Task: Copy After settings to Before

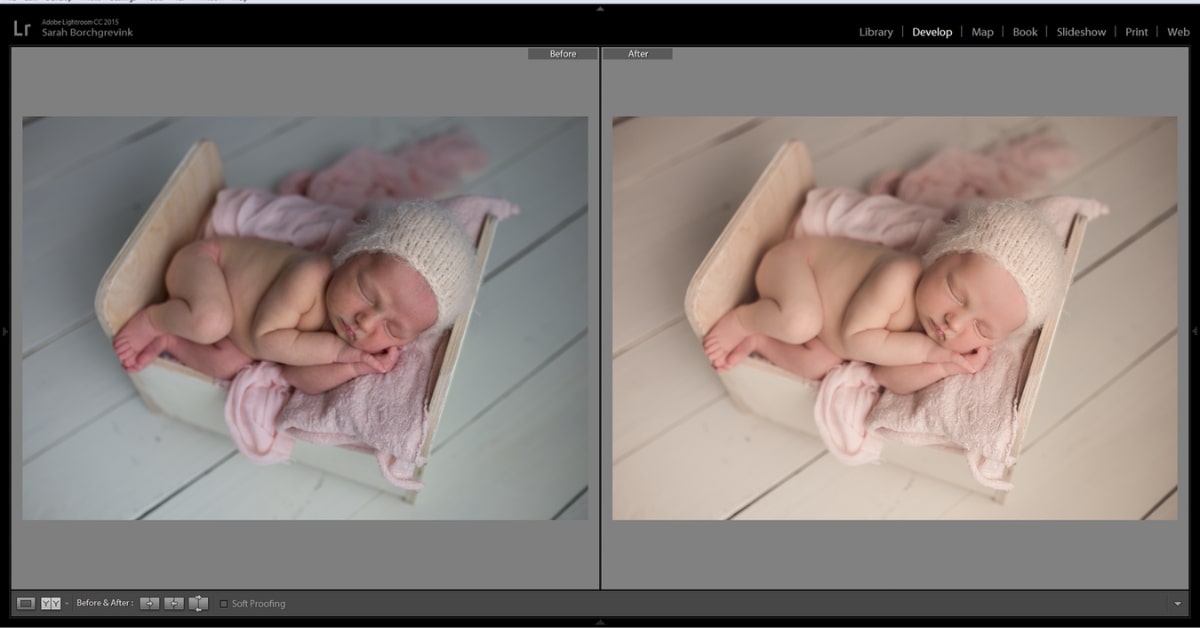Action: (174, 603)
